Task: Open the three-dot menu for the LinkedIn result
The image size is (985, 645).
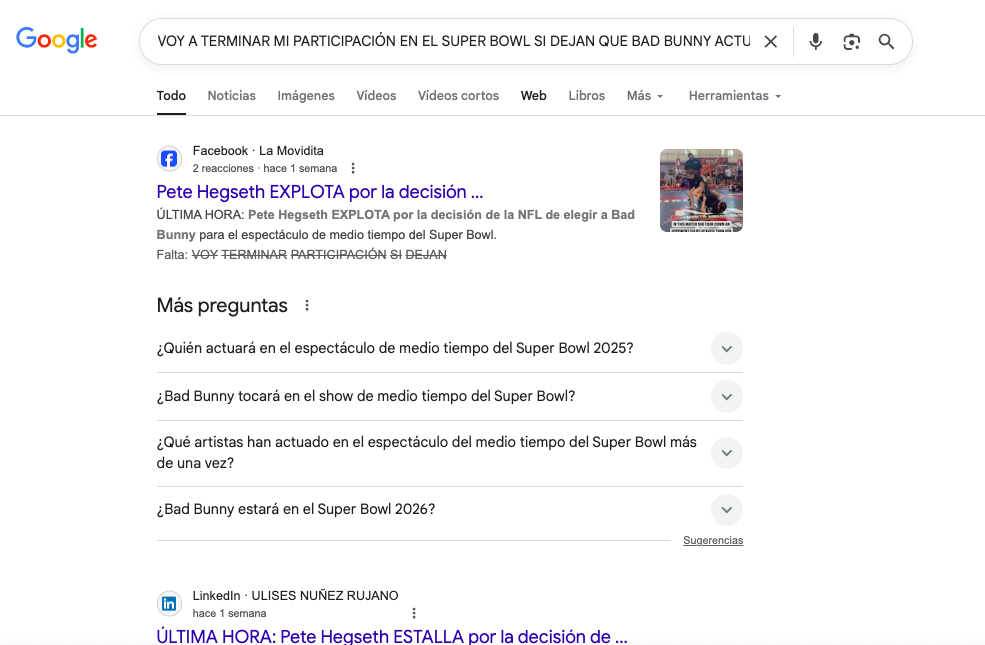Action: pos(414,613)
